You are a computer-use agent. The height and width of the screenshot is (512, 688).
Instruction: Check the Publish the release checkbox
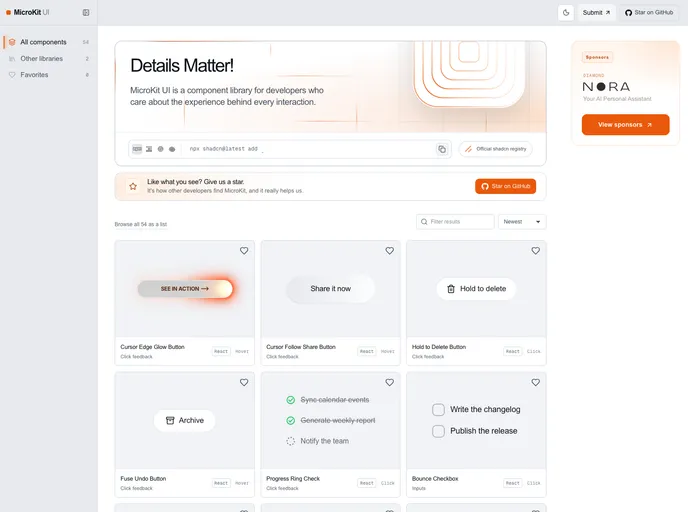[x=438, y=431]
